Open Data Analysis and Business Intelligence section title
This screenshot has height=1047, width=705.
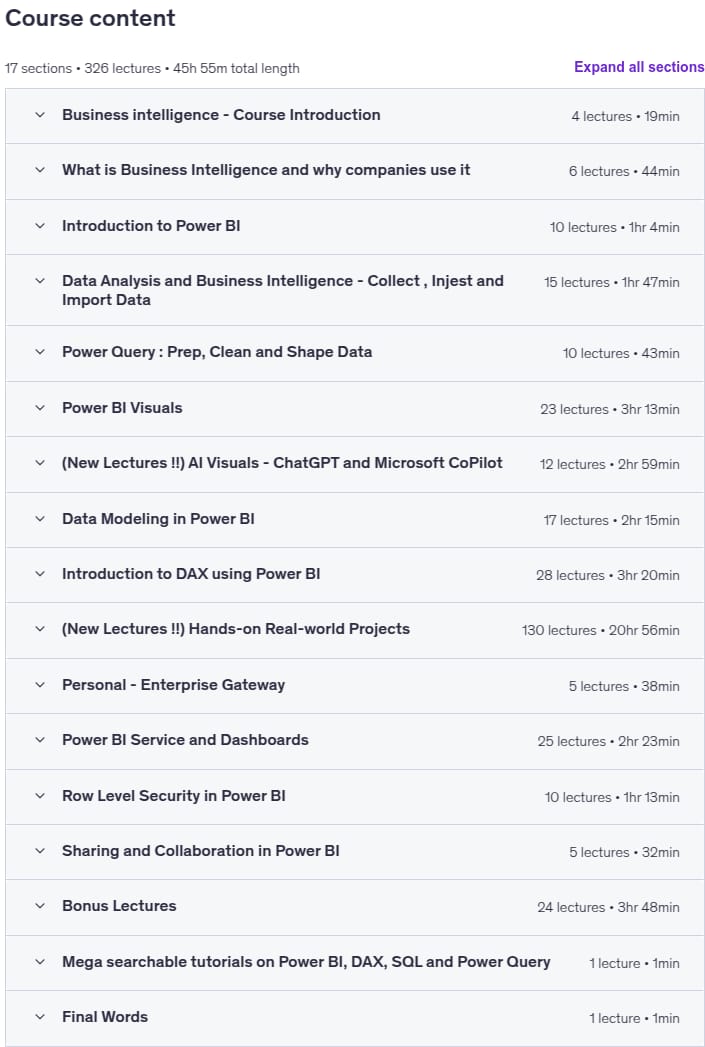pos(282,290)
